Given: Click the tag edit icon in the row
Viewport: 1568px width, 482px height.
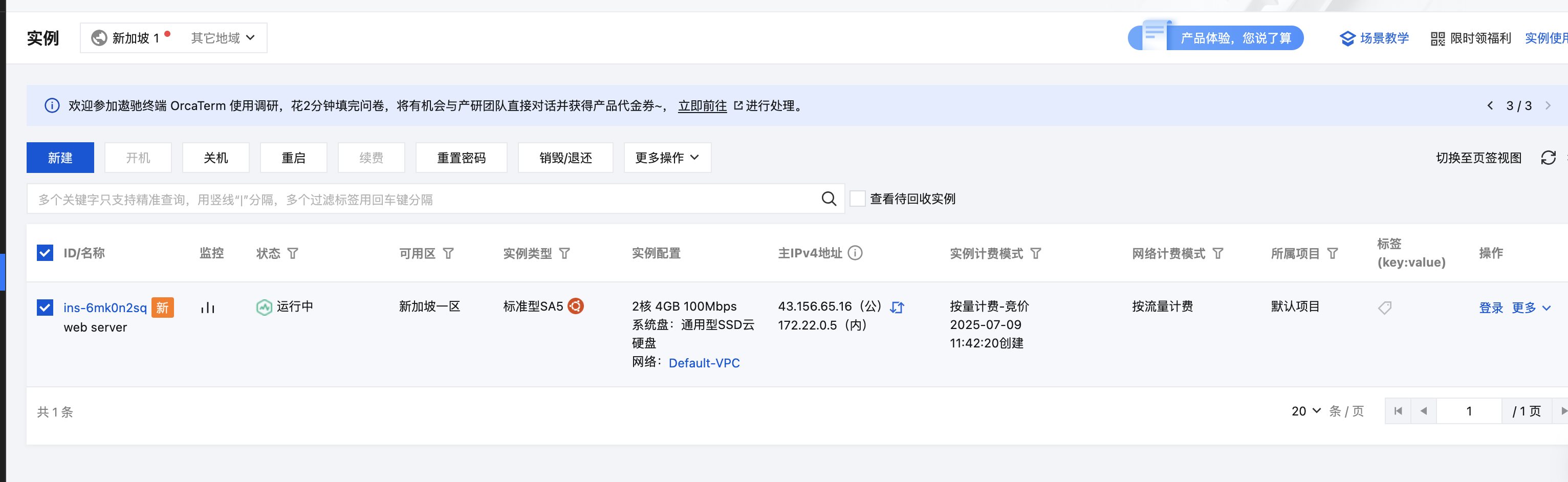Looking at the screenshot, I should pos(1385,308).
